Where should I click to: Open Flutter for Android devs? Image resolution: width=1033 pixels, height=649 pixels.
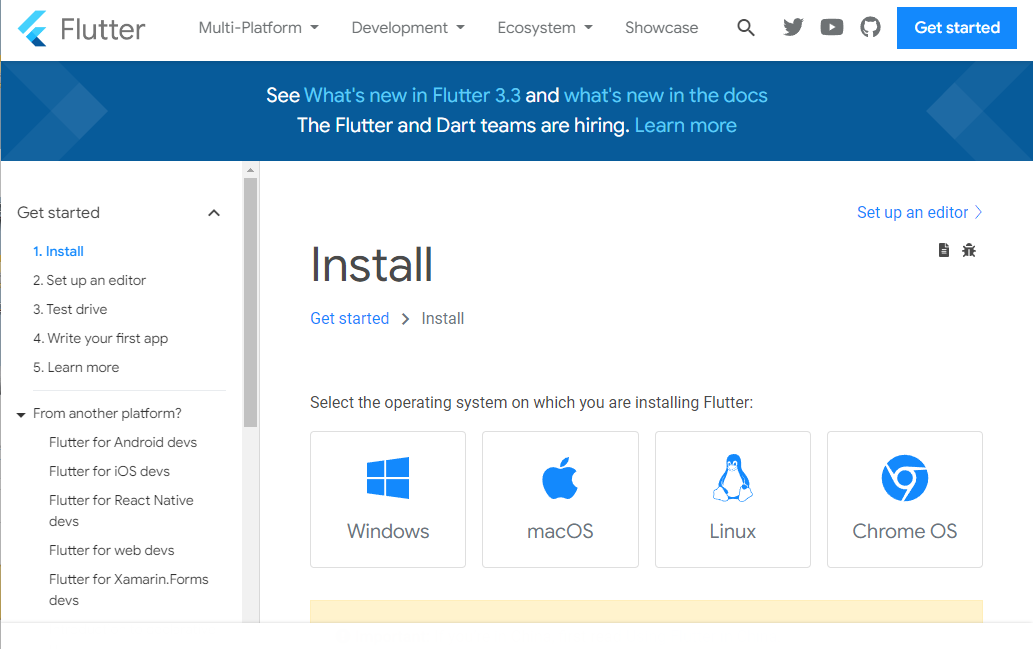123,442
